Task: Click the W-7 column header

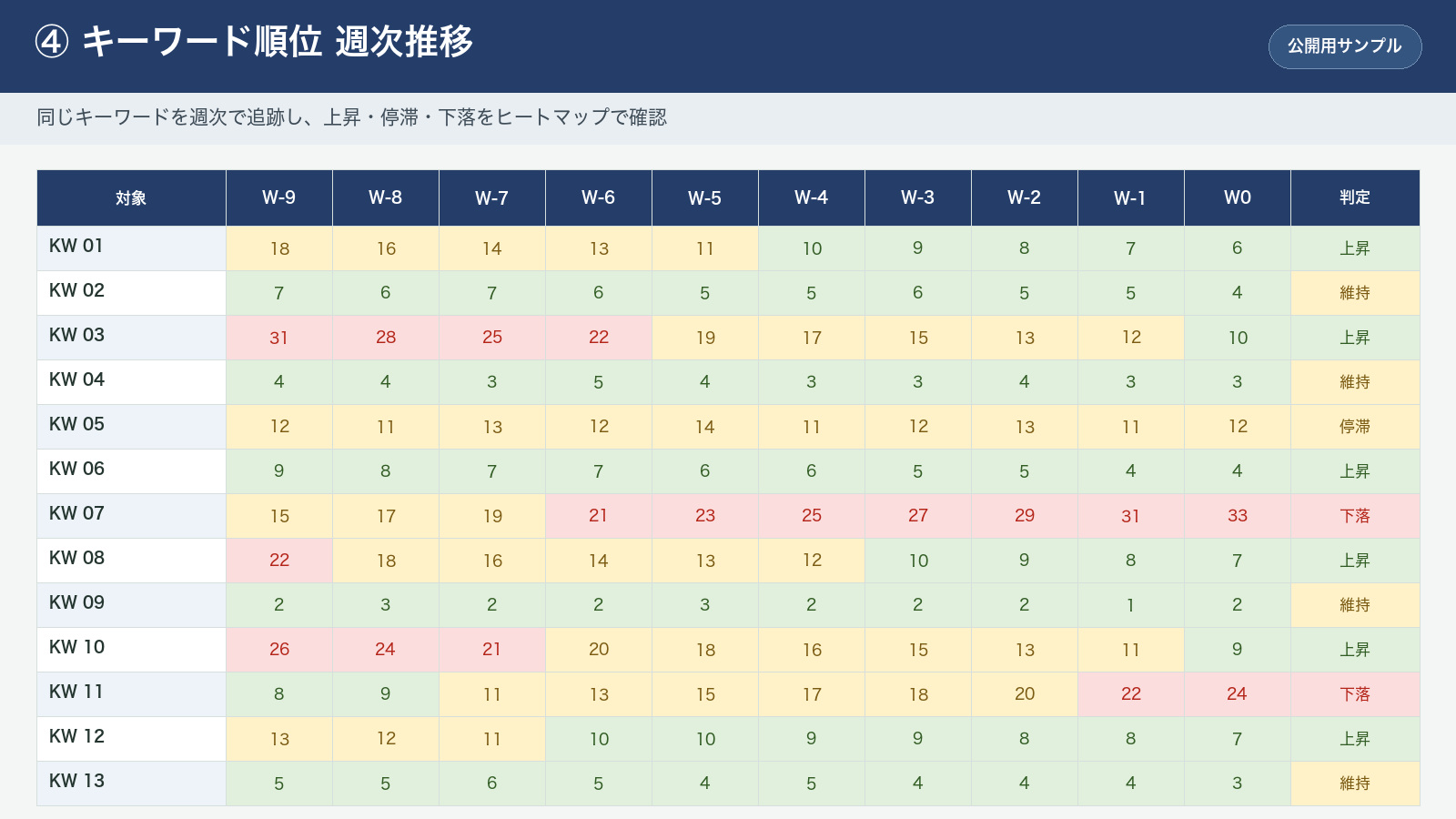Action: point(492,197)
